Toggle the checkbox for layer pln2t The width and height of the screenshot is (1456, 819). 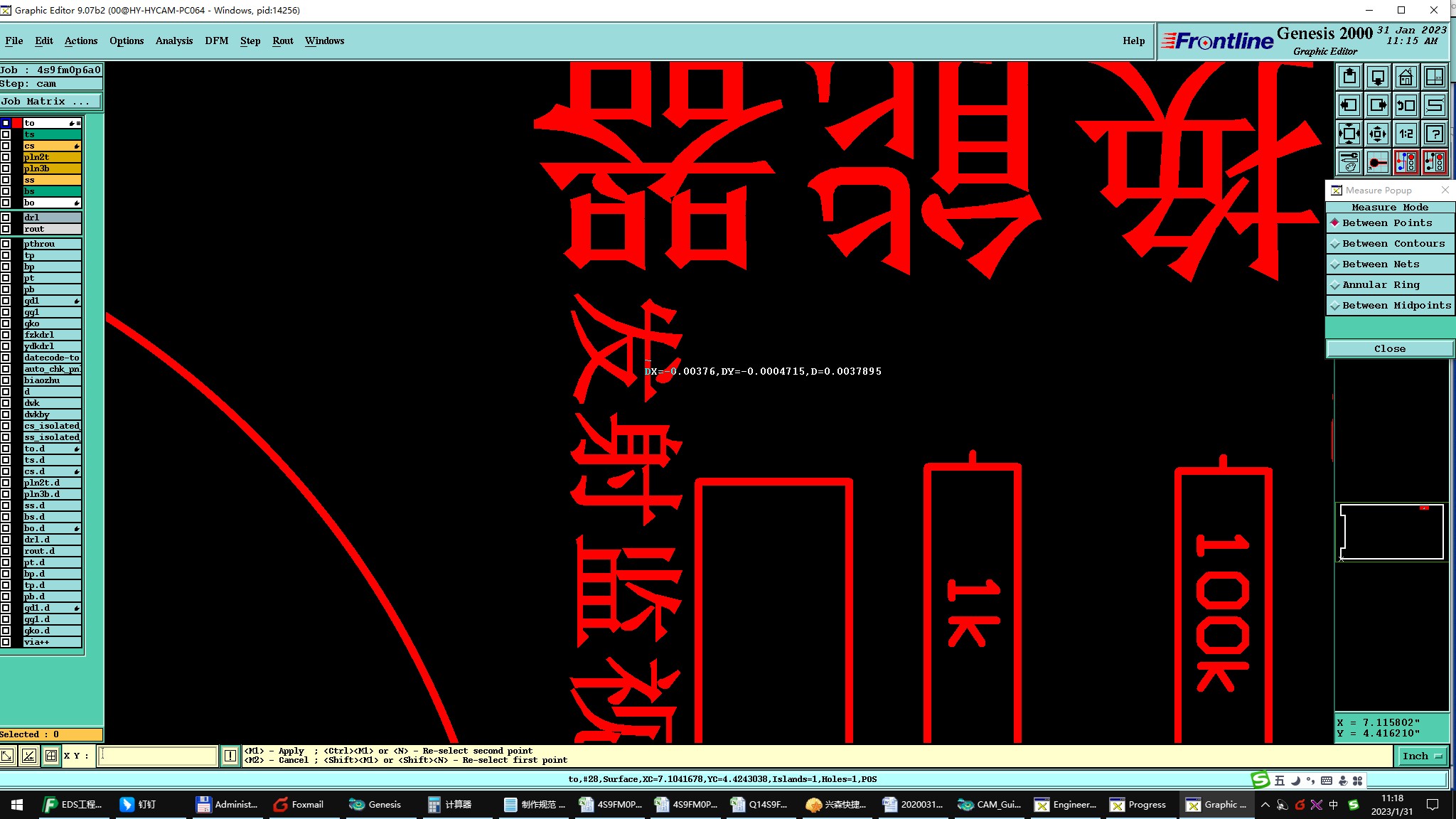[6, 157]
